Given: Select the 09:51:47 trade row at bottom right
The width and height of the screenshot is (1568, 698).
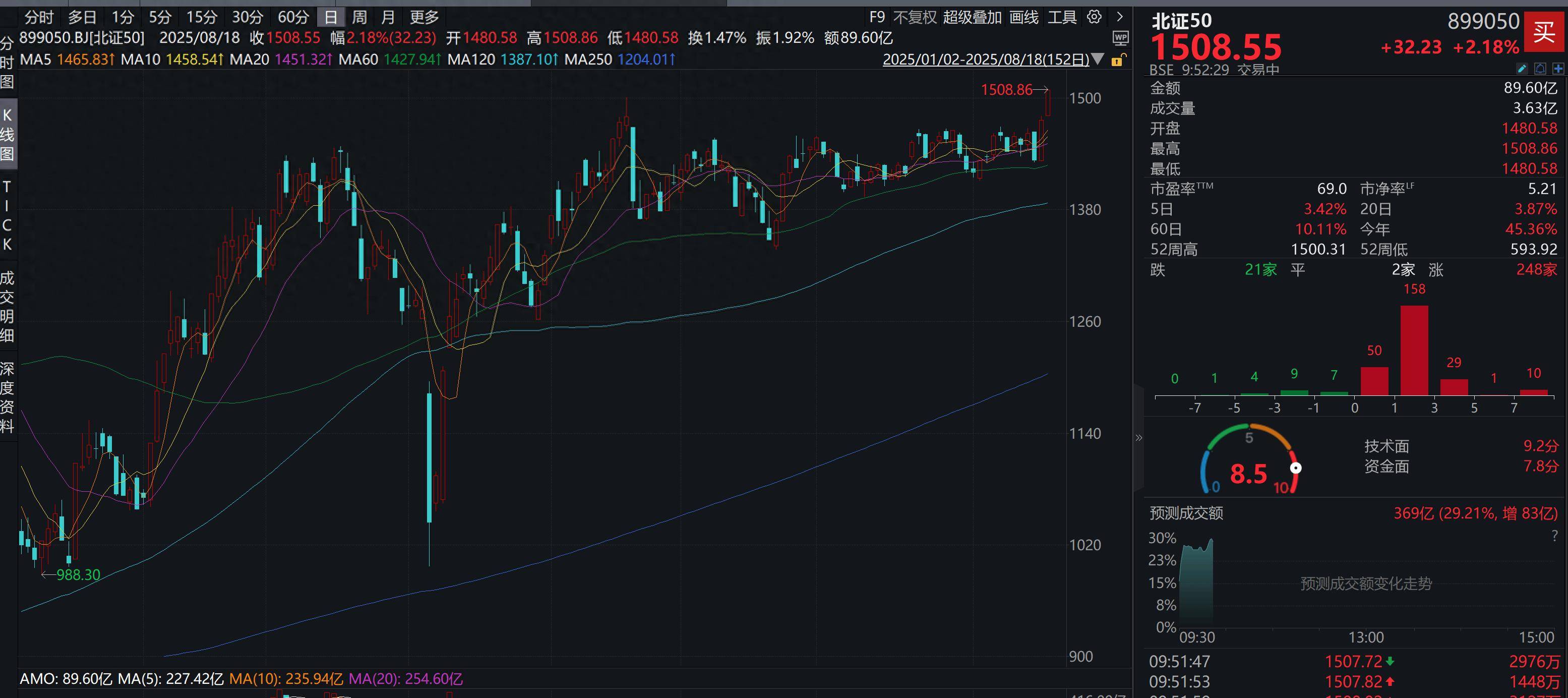Looking at the screenshot, I should coord(1339,662).
